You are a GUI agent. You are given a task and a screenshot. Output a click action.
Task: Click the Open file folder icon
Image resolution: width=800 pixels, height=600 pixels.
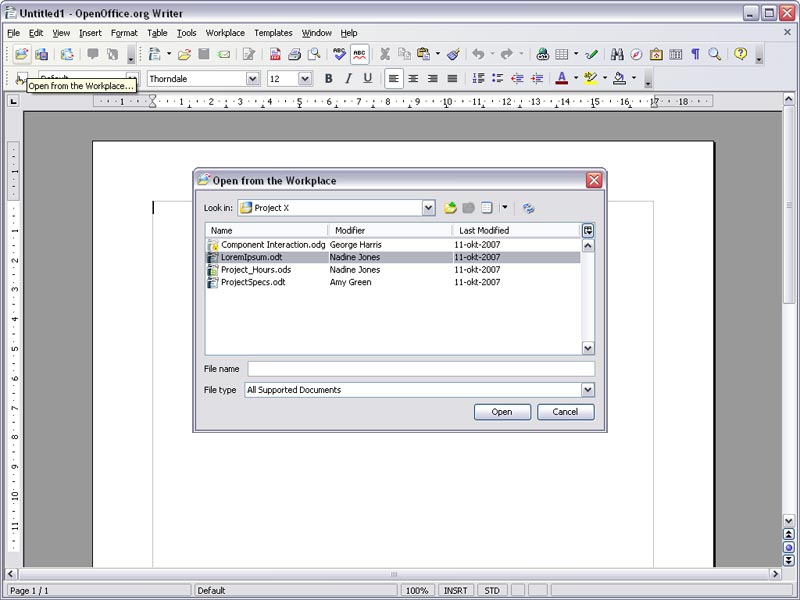(184, 54)
